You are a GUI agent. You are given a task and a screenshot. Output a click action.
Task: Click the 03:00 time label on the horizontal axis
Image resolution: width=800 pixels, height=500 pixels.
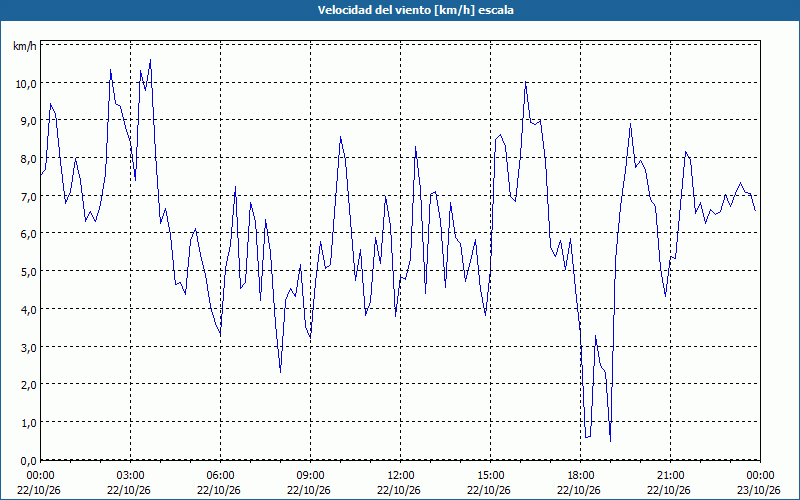click(x=130, y=476)
